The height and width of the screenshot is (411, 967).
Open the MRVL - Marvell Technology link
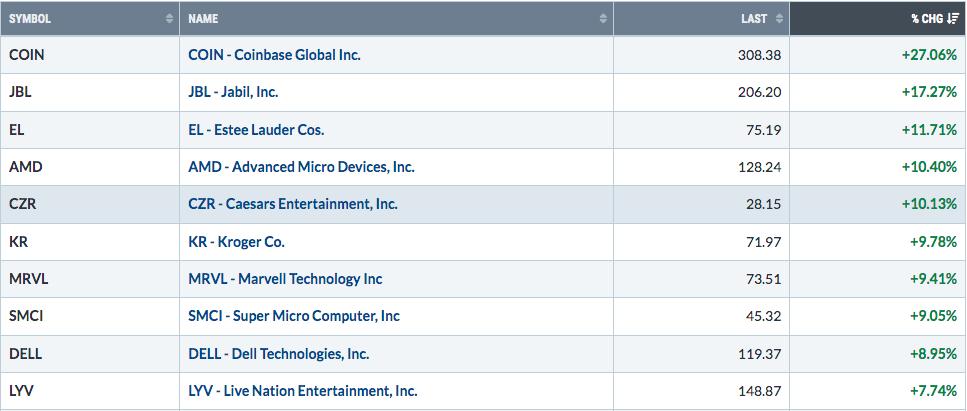tap(286, 279)
